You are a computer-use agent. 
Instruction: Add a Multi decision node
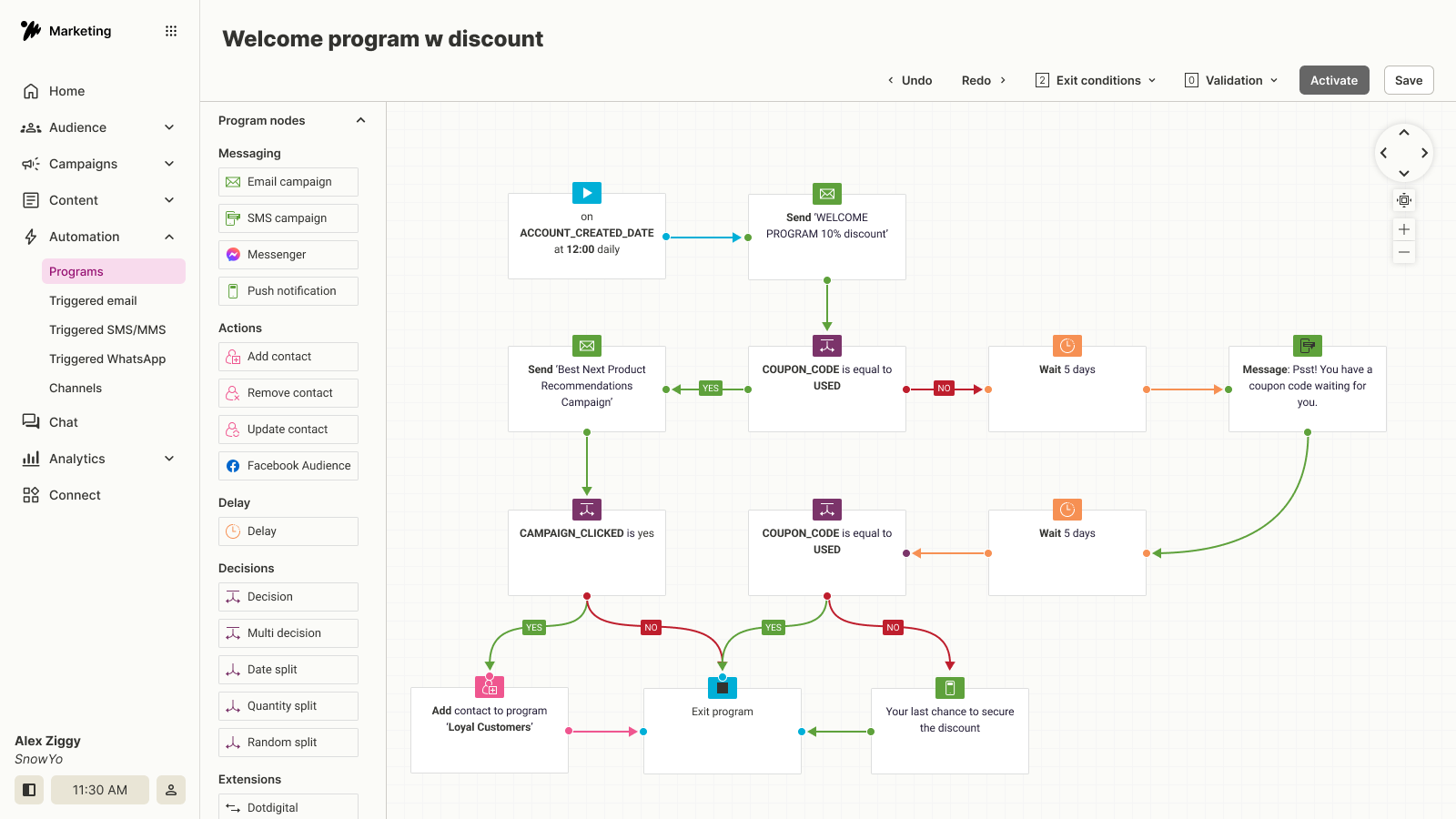pyautogui.click(x=288, y=633)
